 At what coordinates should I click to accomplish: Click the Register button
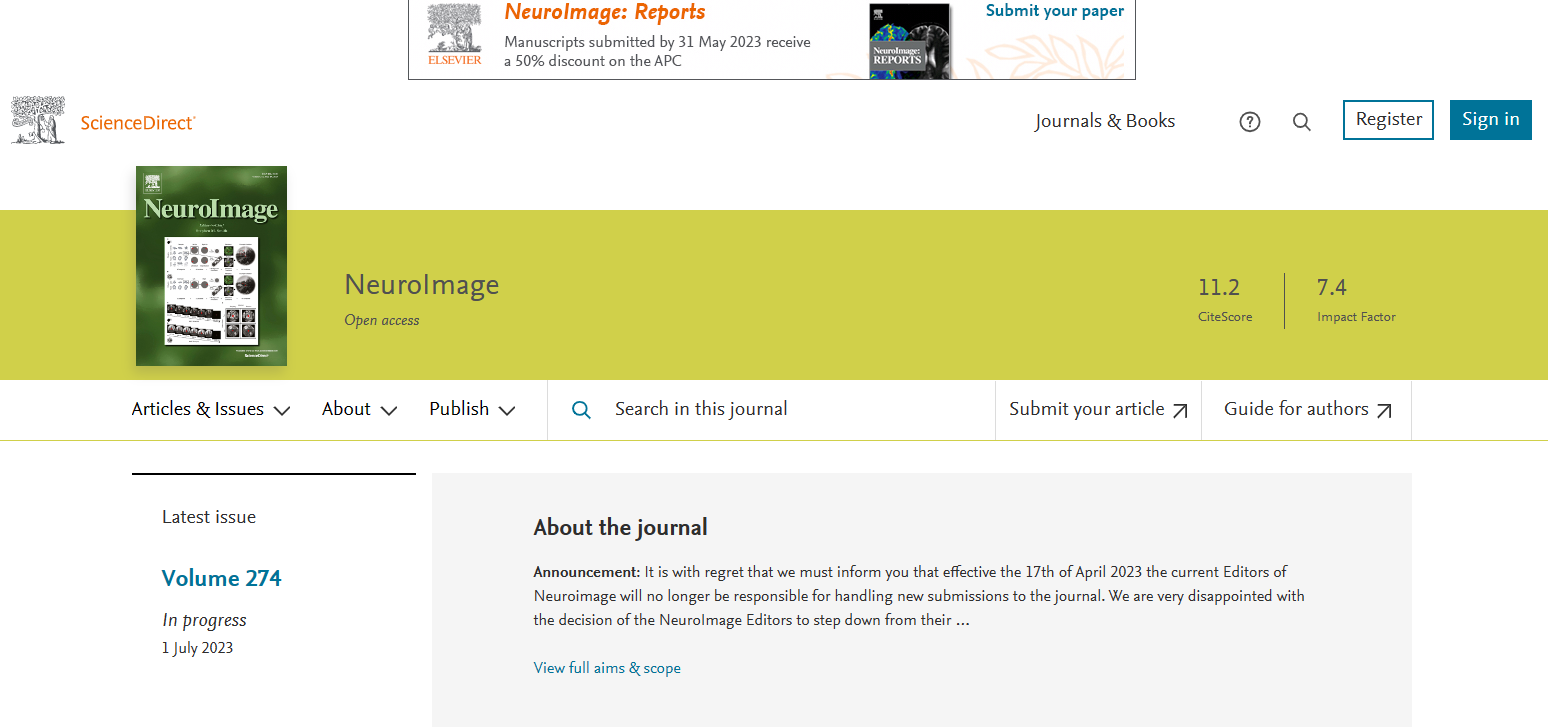pos(1389,119)
